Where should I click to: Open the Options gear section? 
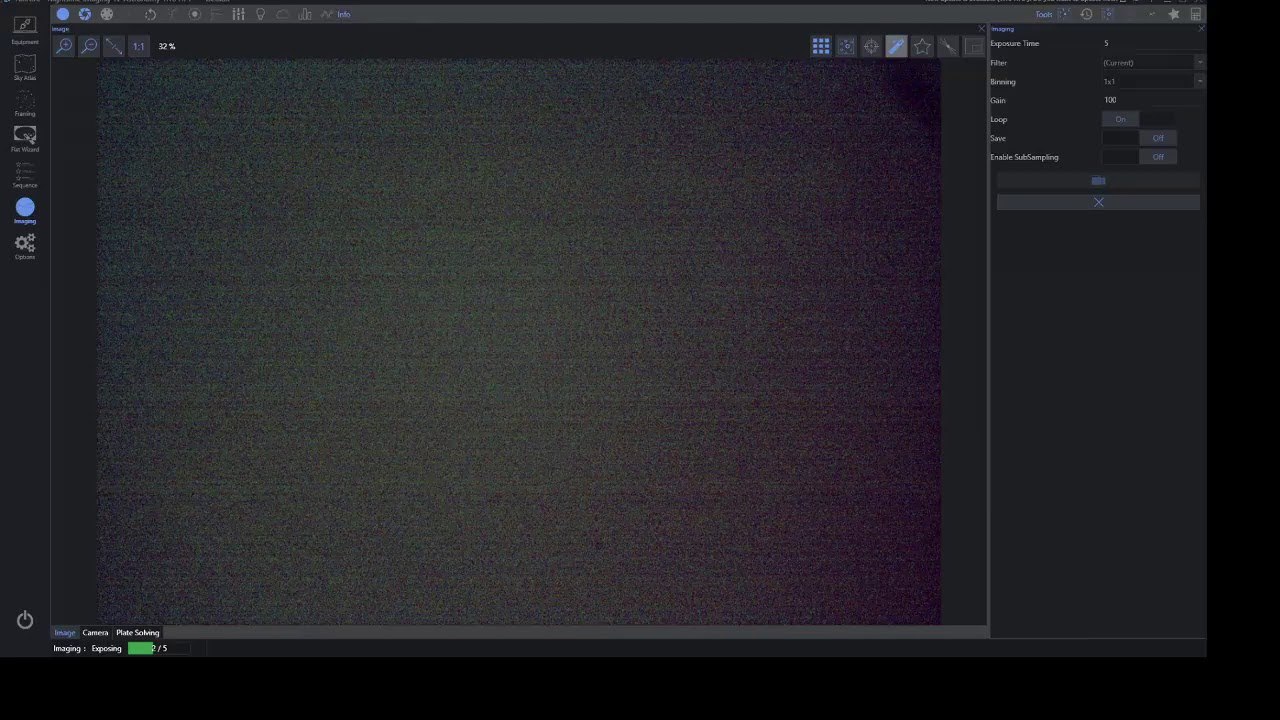pos(25,247)
